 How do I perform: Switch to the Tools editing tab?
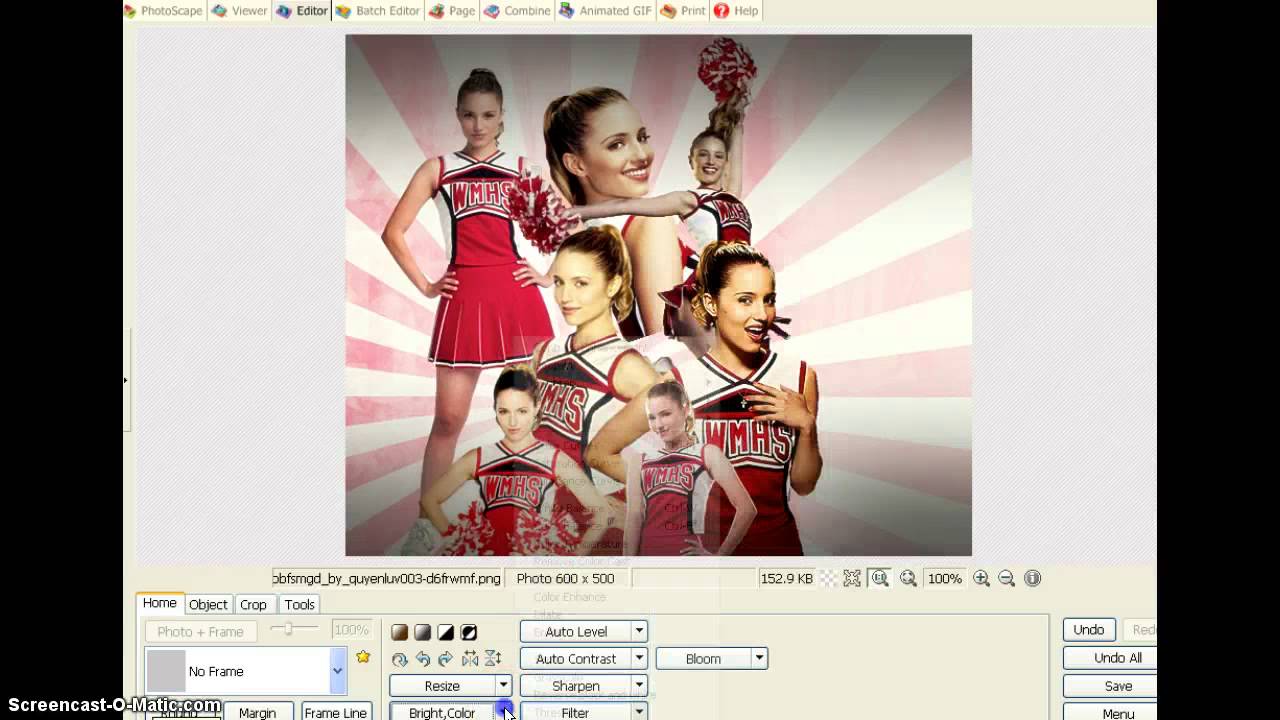click(299, 604)
